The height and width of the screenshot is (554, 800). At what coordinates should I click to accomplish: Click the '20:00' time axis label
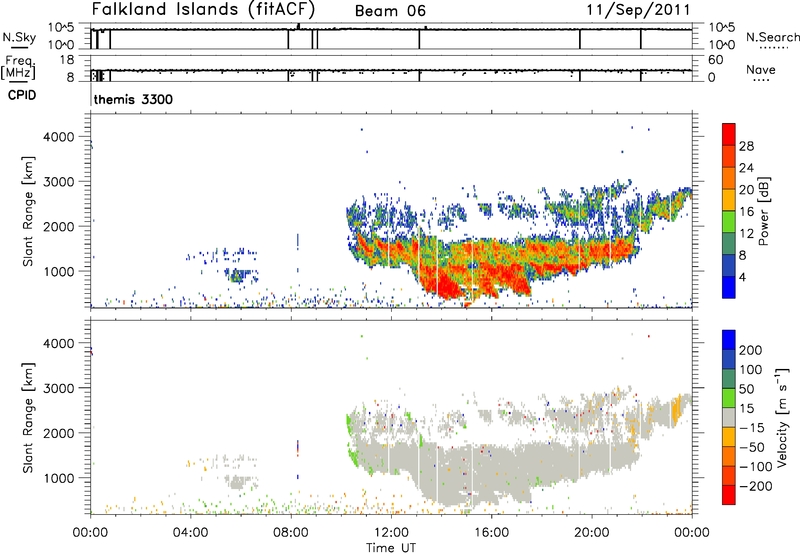point(592,533)
